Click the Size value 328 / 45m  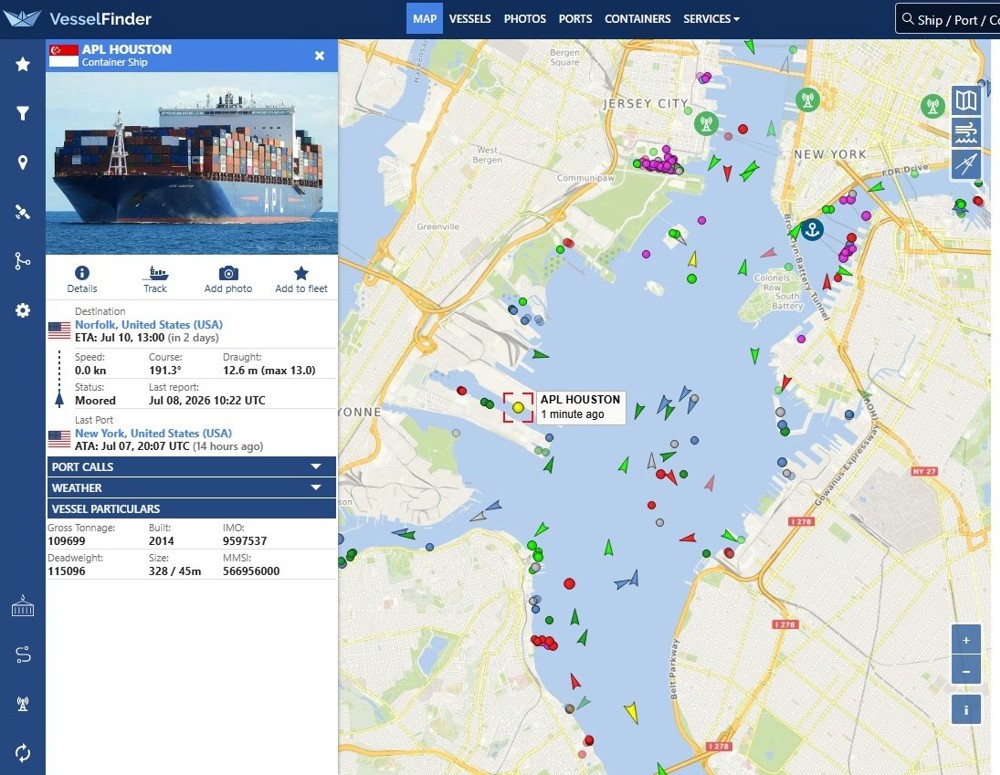coord(175,571)
